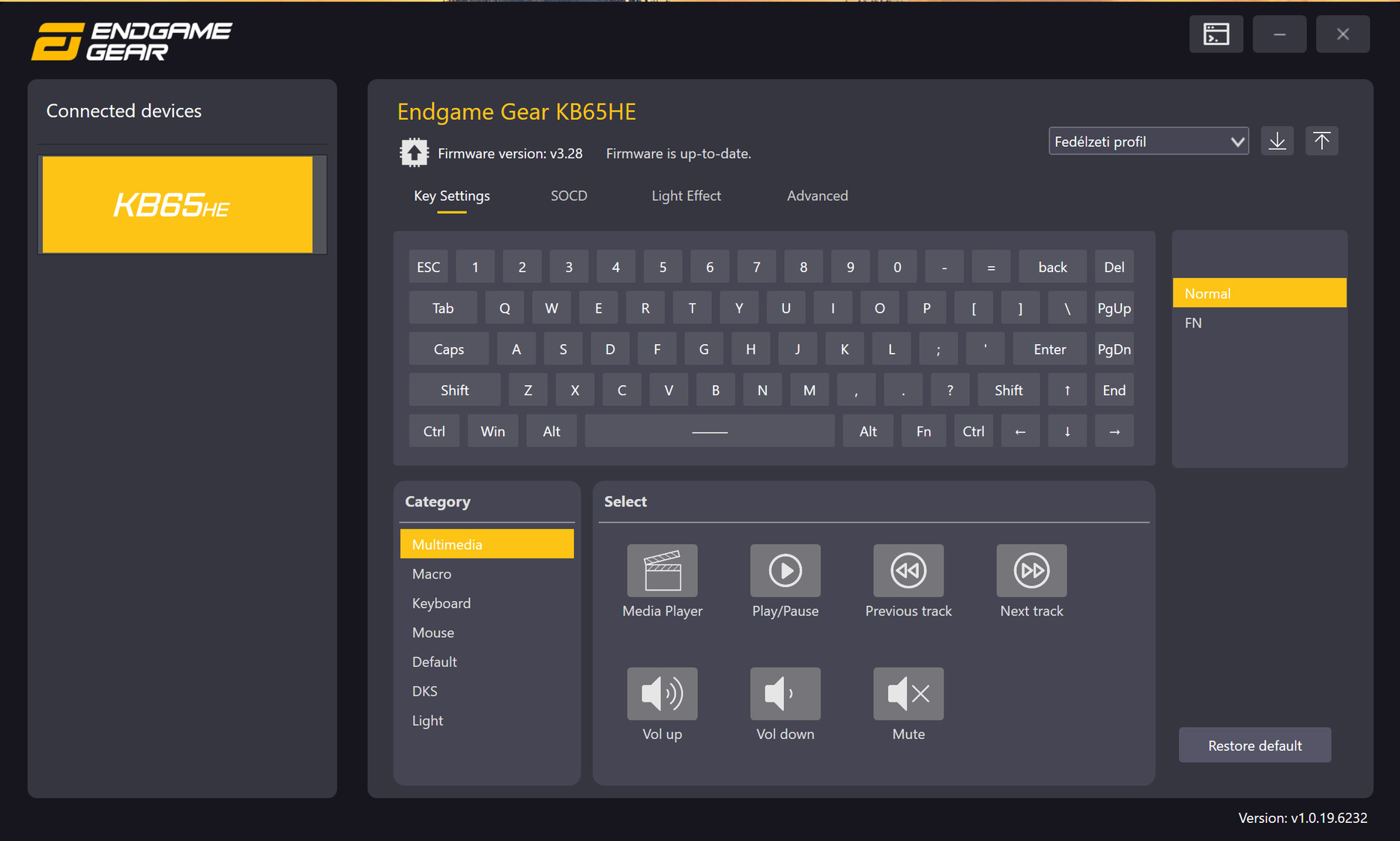This screenshot has height=841, width=1400.
Task: Select the Mute speaker icon
Action: tap(908, 693)
